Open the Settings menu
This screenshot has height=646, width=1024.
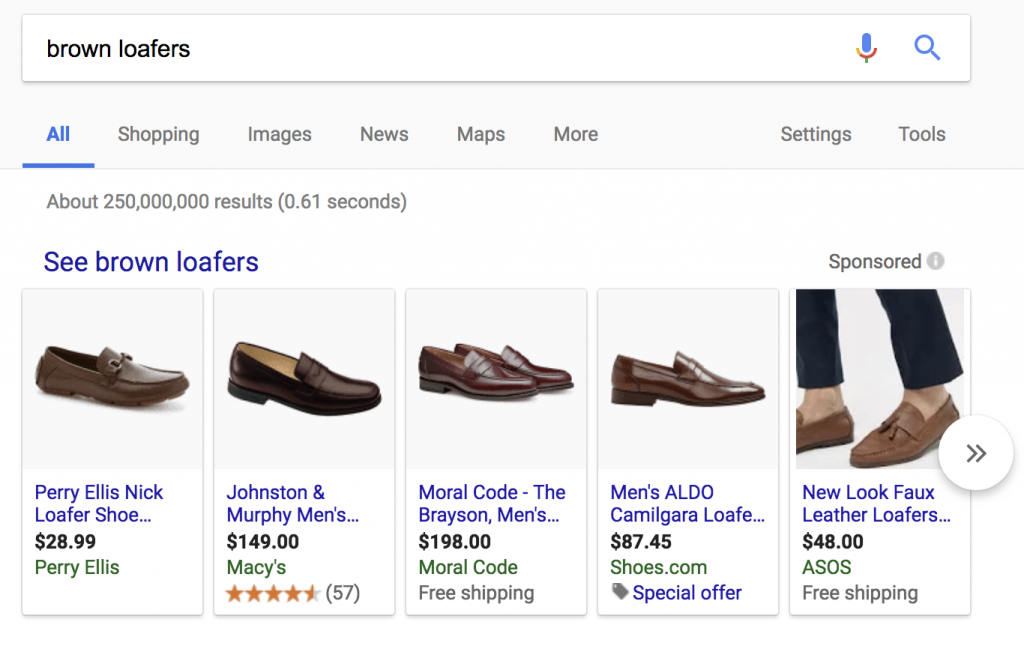815,134
